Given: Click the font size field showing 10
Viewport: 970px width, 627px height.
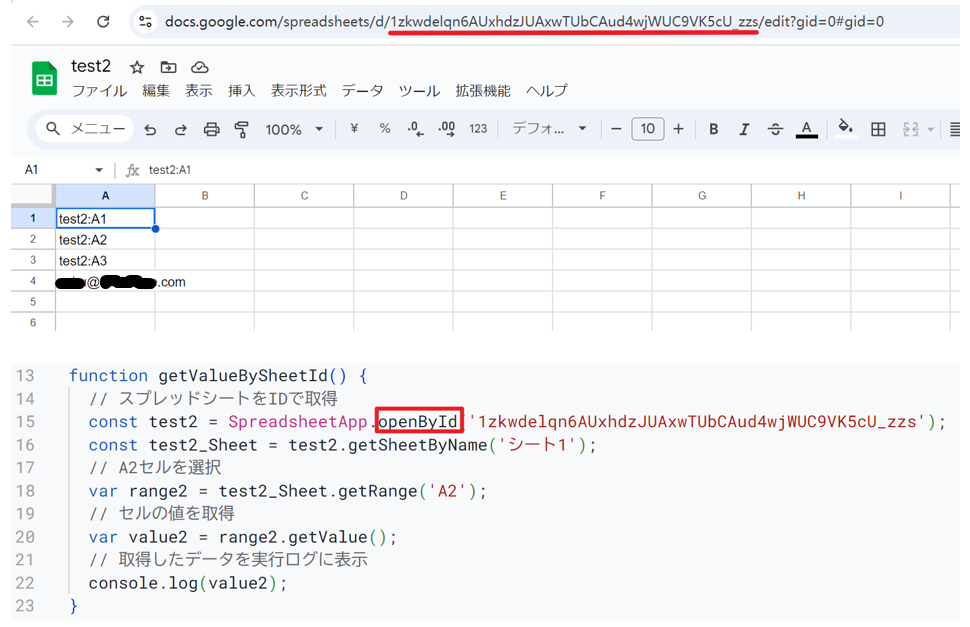Looking at the screenshot, I should [x=648, y=129].
